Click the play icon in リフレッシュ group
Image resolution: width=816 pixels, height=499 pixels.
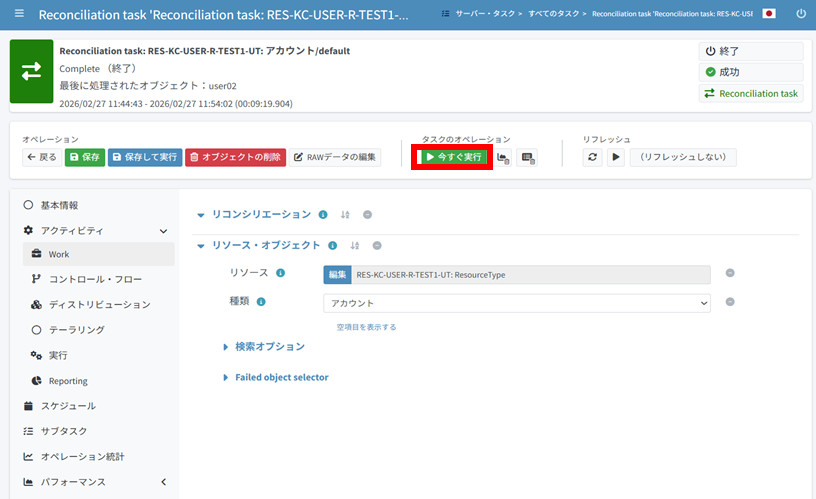tap(616, 157)
